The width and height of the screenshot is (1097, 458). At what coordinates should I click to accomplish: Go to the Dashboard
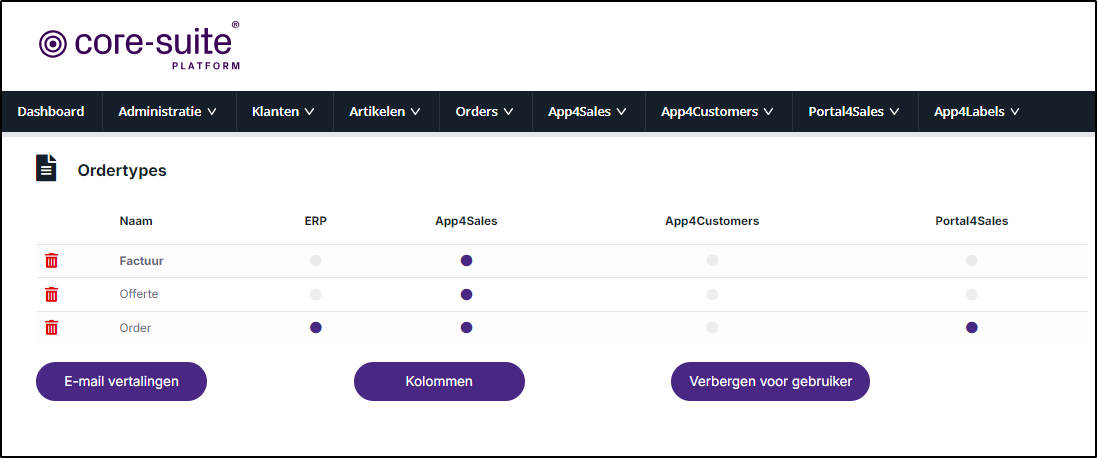[51, 111]
